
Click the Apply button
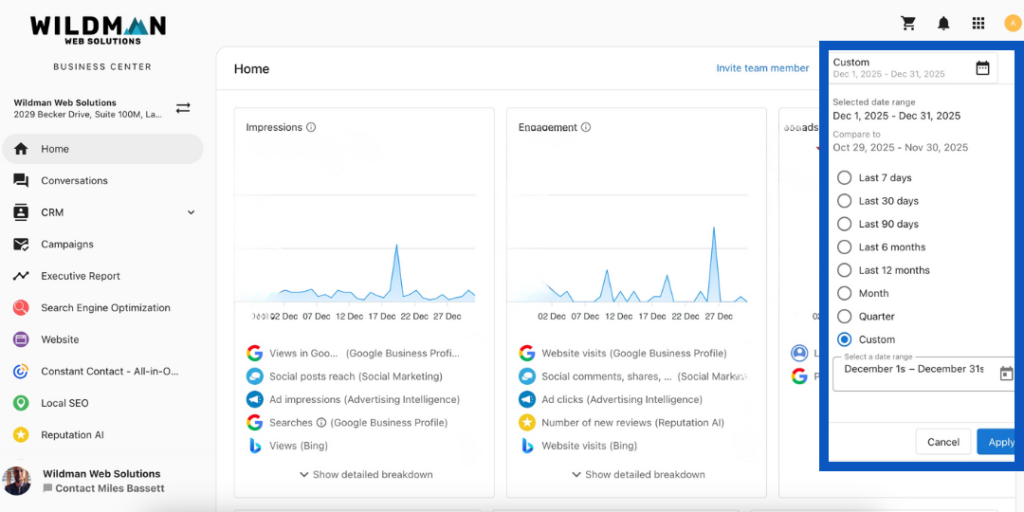(1000, 442)
